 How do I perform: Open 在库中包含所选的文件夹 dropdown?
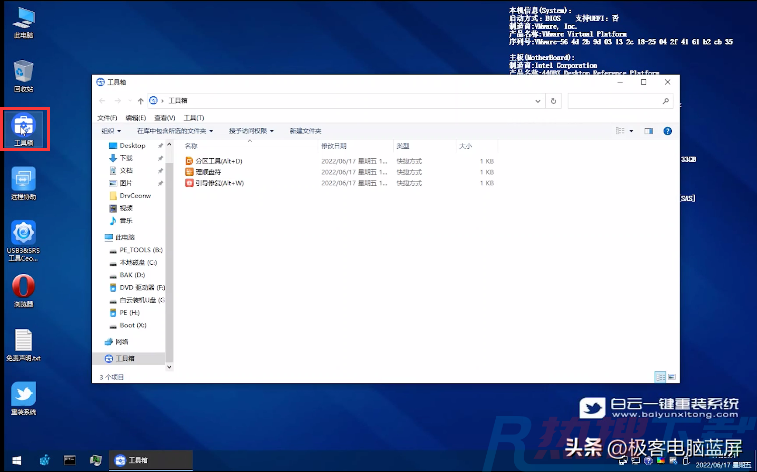[x=175, y=131]
